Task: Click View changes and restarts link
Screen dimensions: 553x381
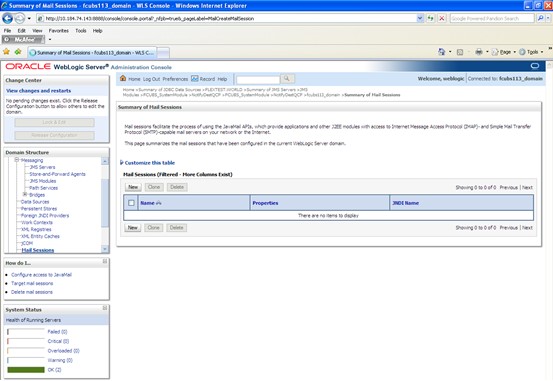Action: coord(38,91)
